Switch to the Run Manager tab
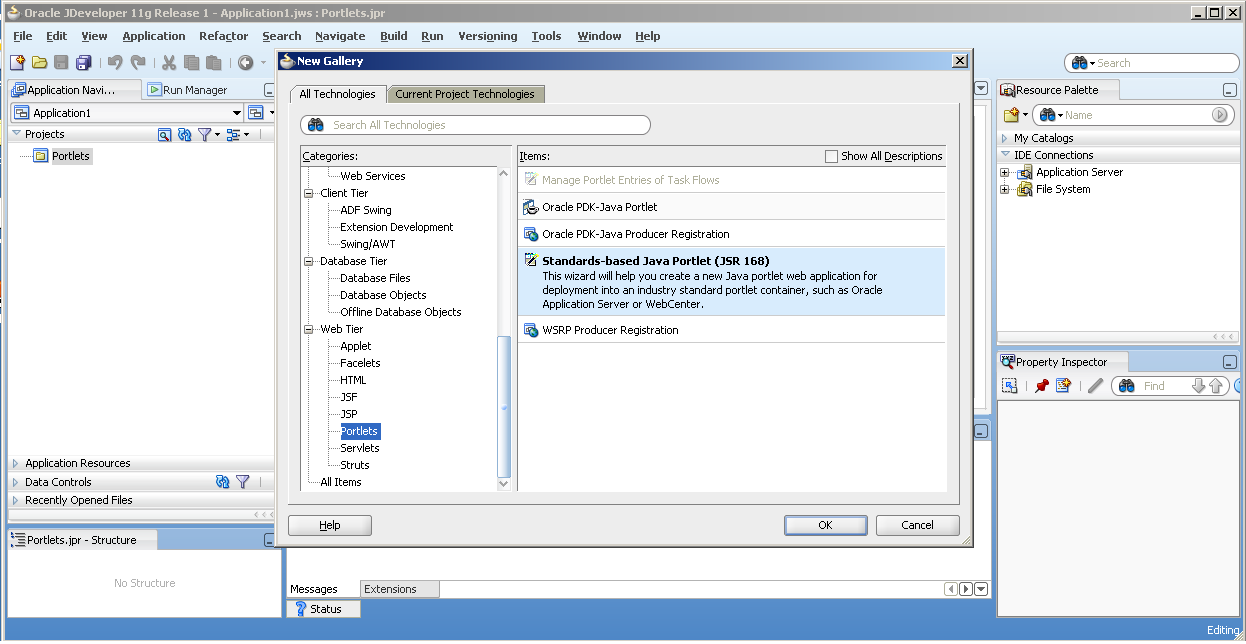1246x644 pixels. tap(187, 90)
